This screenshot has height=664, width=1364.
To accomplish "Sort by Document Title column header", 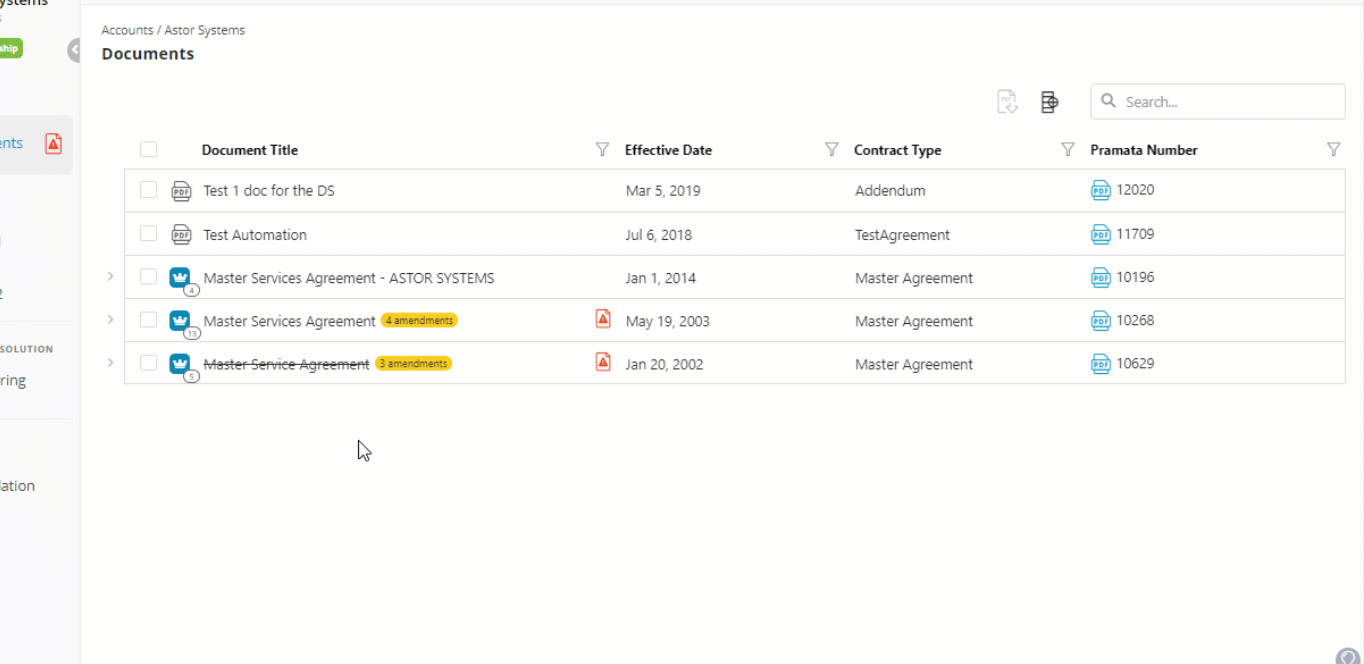I will point(250,150).
